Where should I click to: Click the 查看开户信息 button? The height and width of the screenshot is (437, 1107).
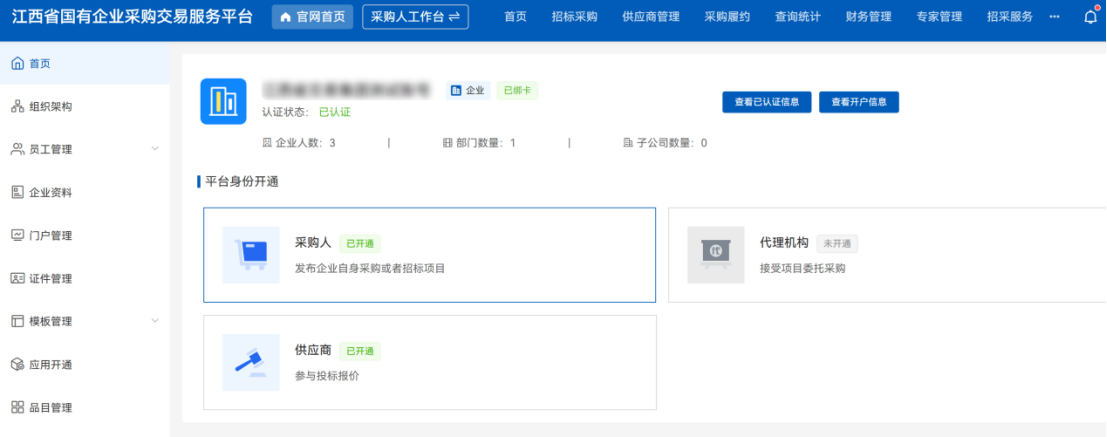click(x=858, y=102)
